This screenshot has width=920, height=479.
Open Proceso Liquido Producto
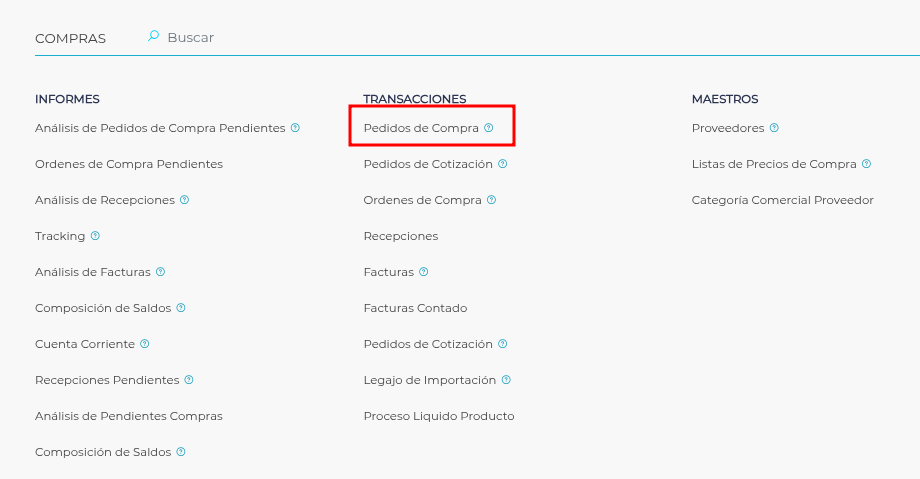[439, 416]
